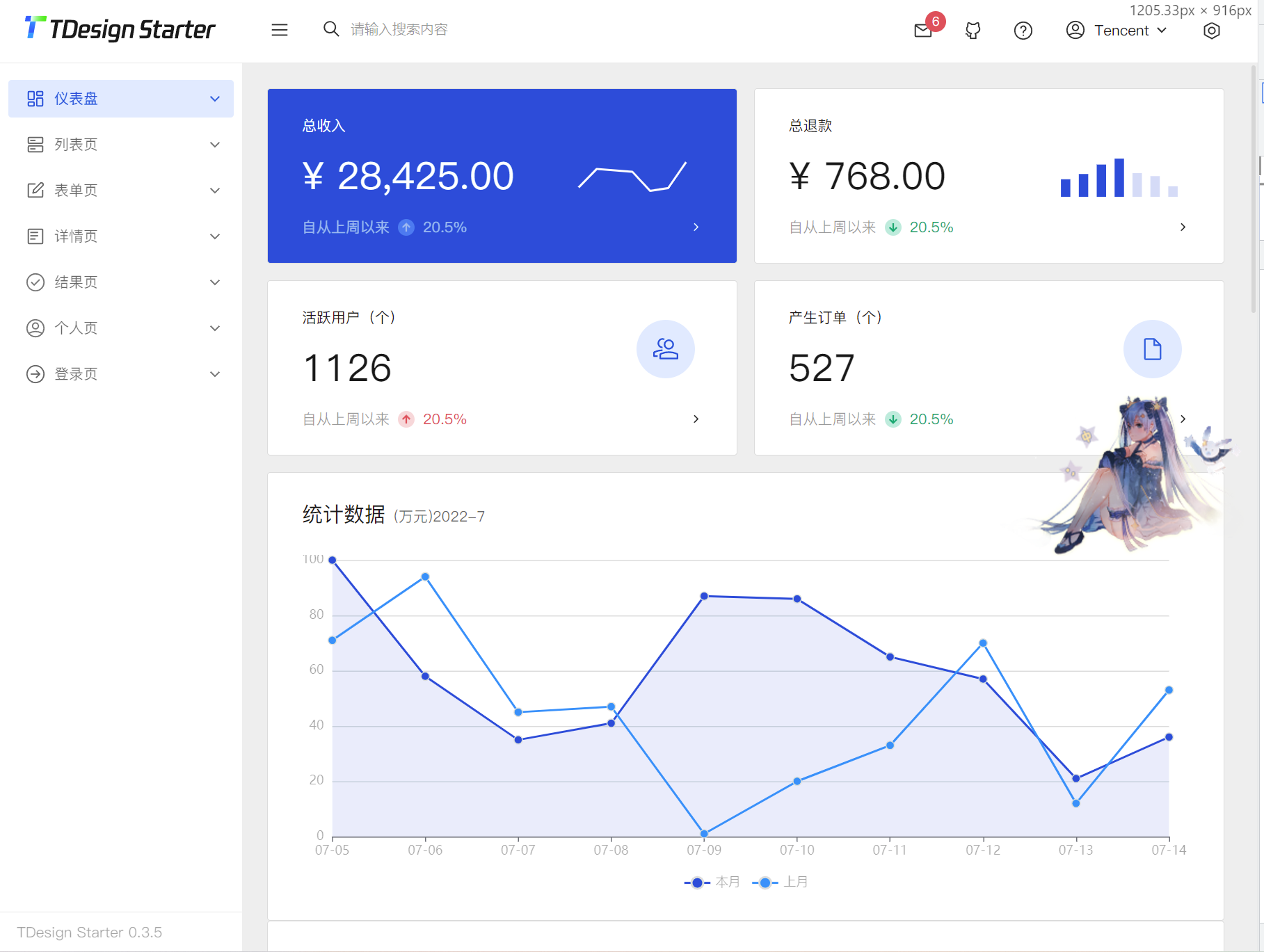Click the active users icon on the 活跃用户 card
This screenshot has width=1264, height=952.
point(666,349)
